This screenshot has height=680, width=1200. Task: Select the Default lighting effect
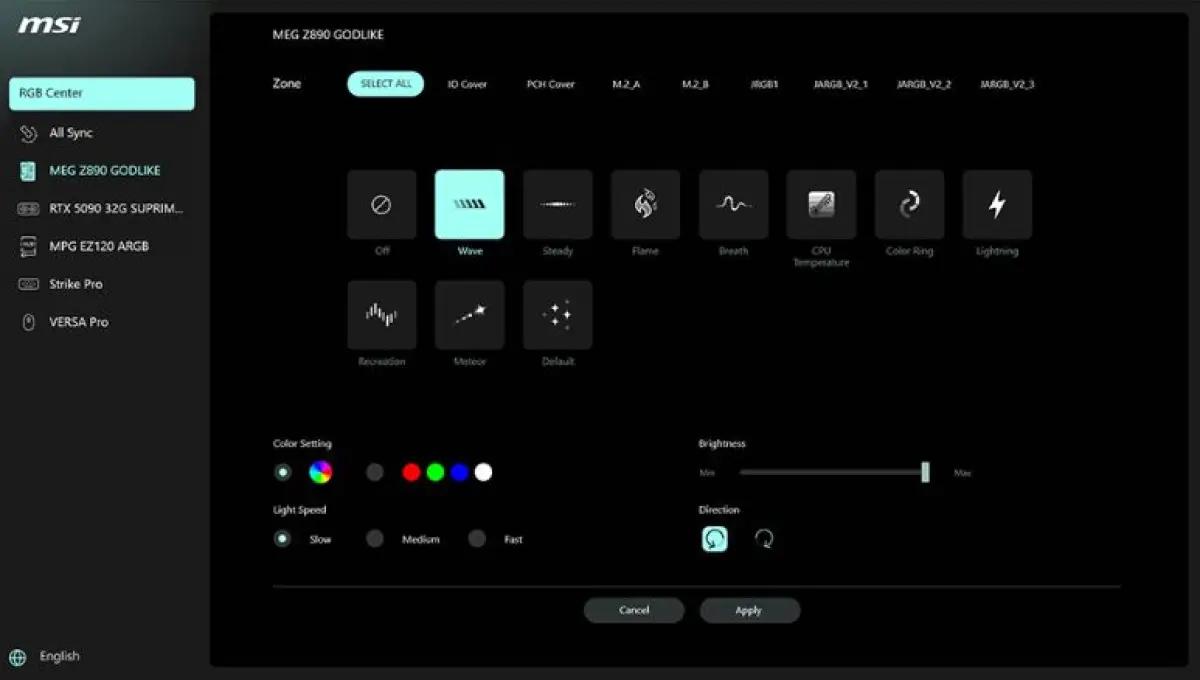pyautogui.click(x=557, y=315)
